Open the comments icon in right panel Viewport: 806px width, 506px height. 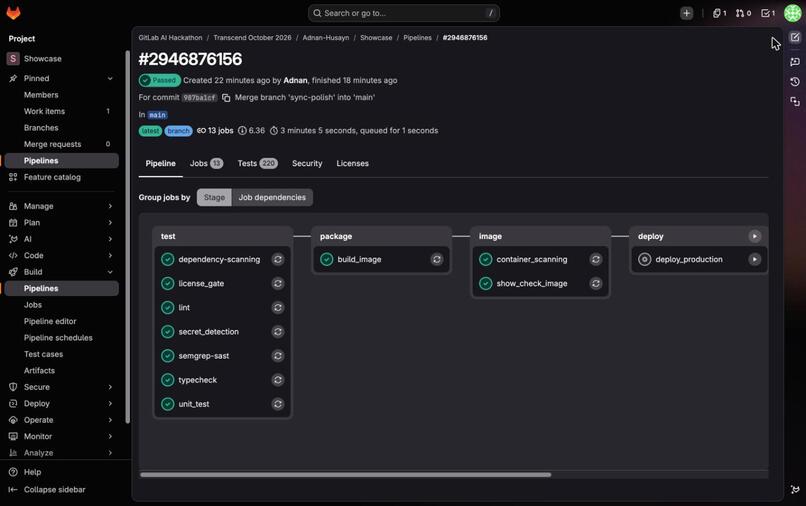(795, 62)
